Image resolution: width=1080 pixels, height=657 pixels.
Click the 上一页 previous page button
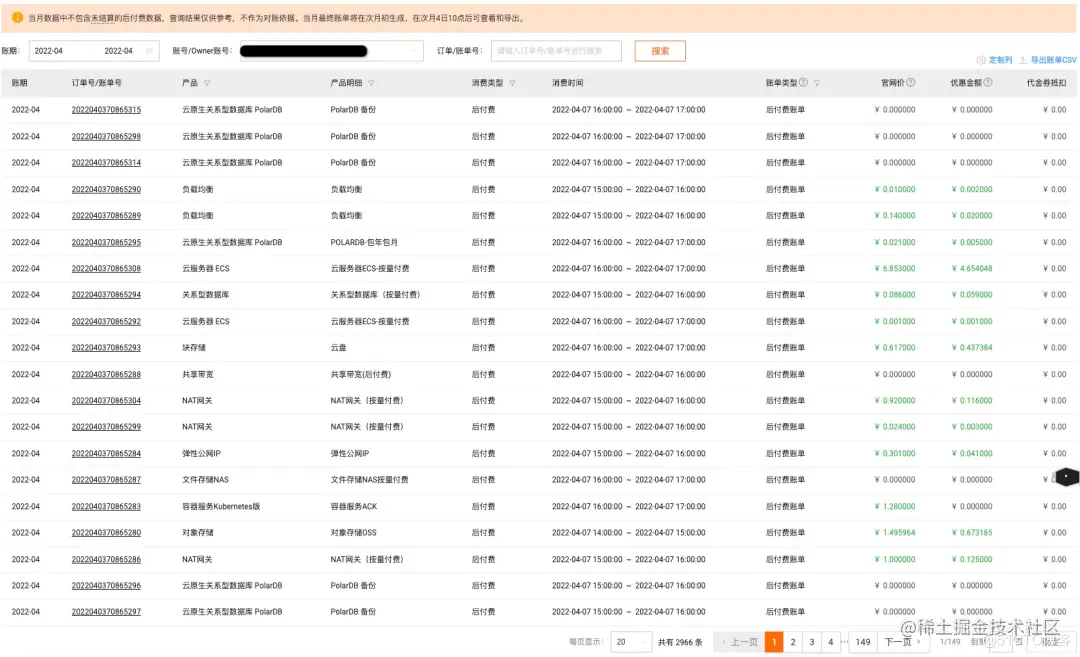click(x=739, y=642)
